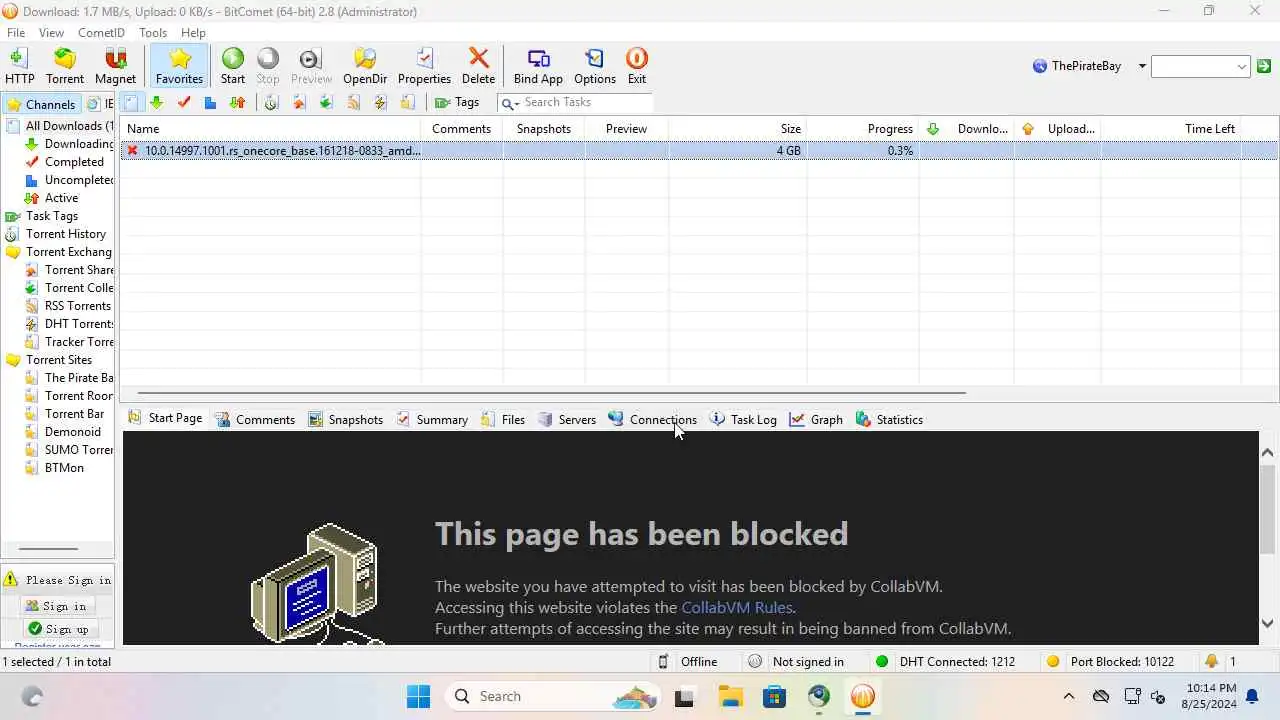The width and height of the screenshot is (1280, 720).
Task: Switch to the Statistics tab
Action: coord(889,419)
